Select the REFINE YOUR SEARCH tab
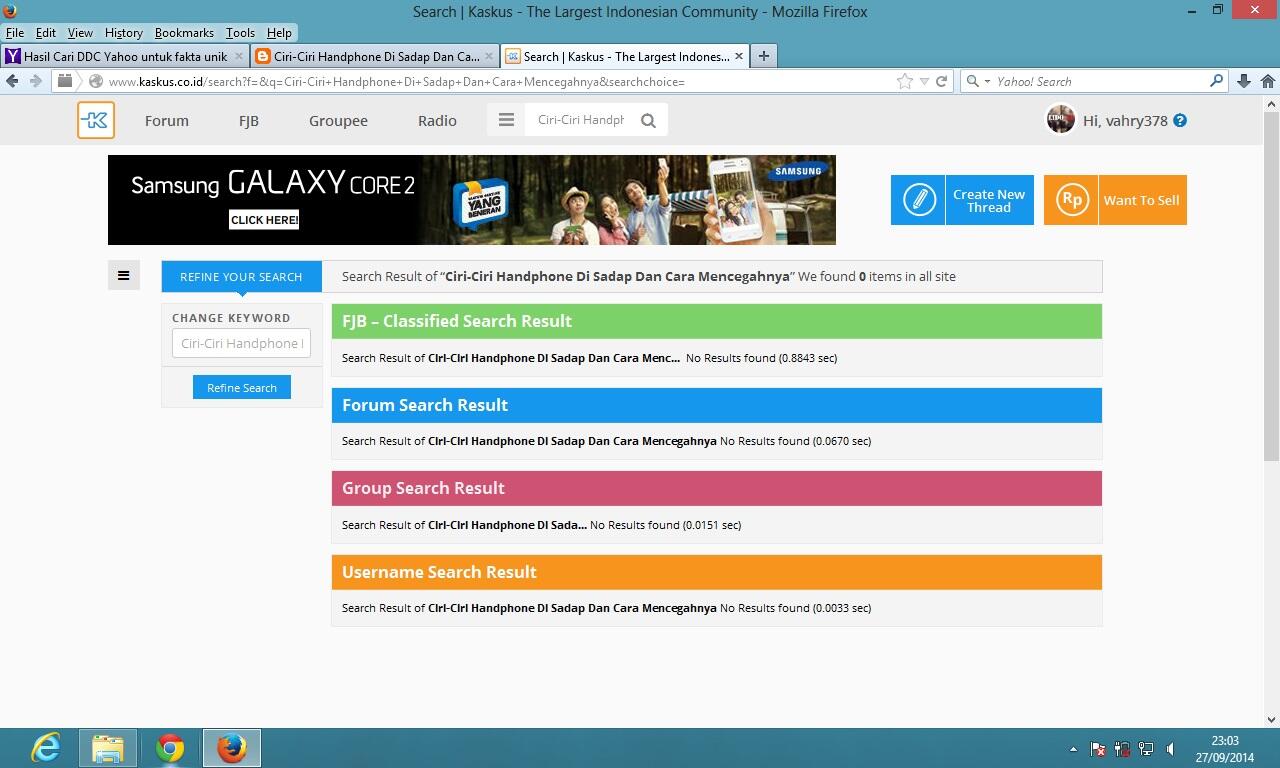The image size is (1280, 768). [241, 276]
